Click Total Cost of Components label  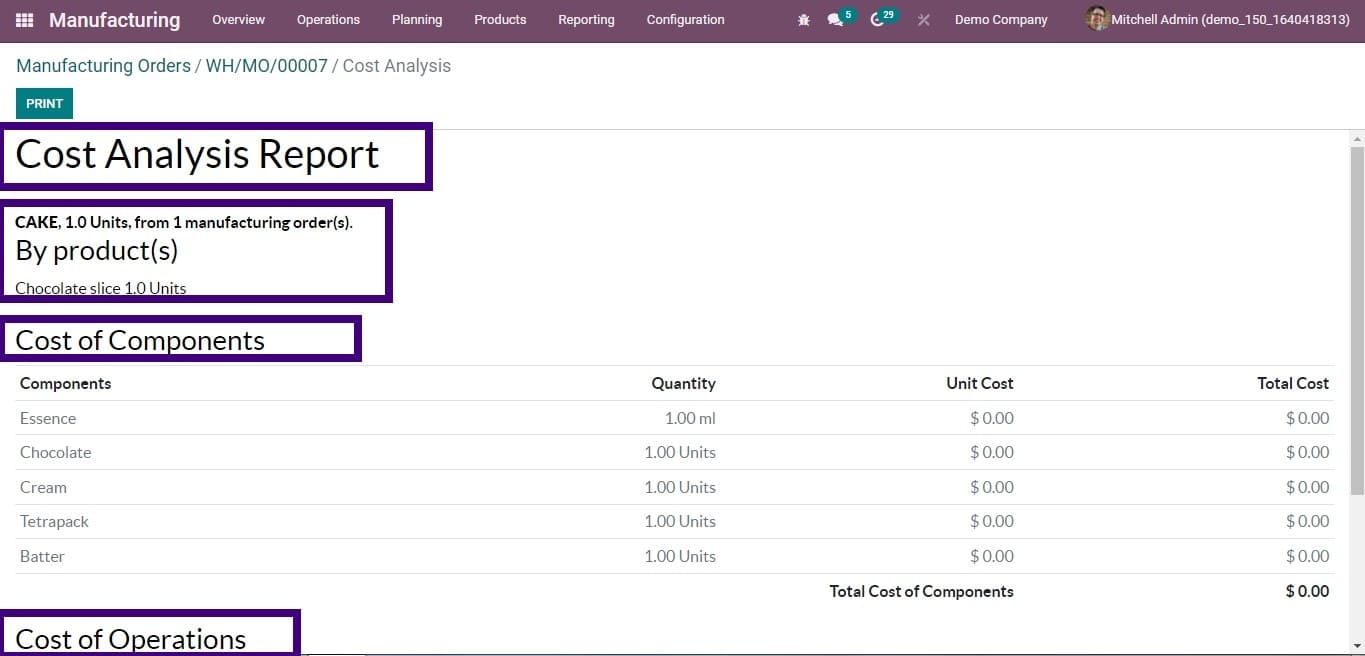(x=921, y=592)
